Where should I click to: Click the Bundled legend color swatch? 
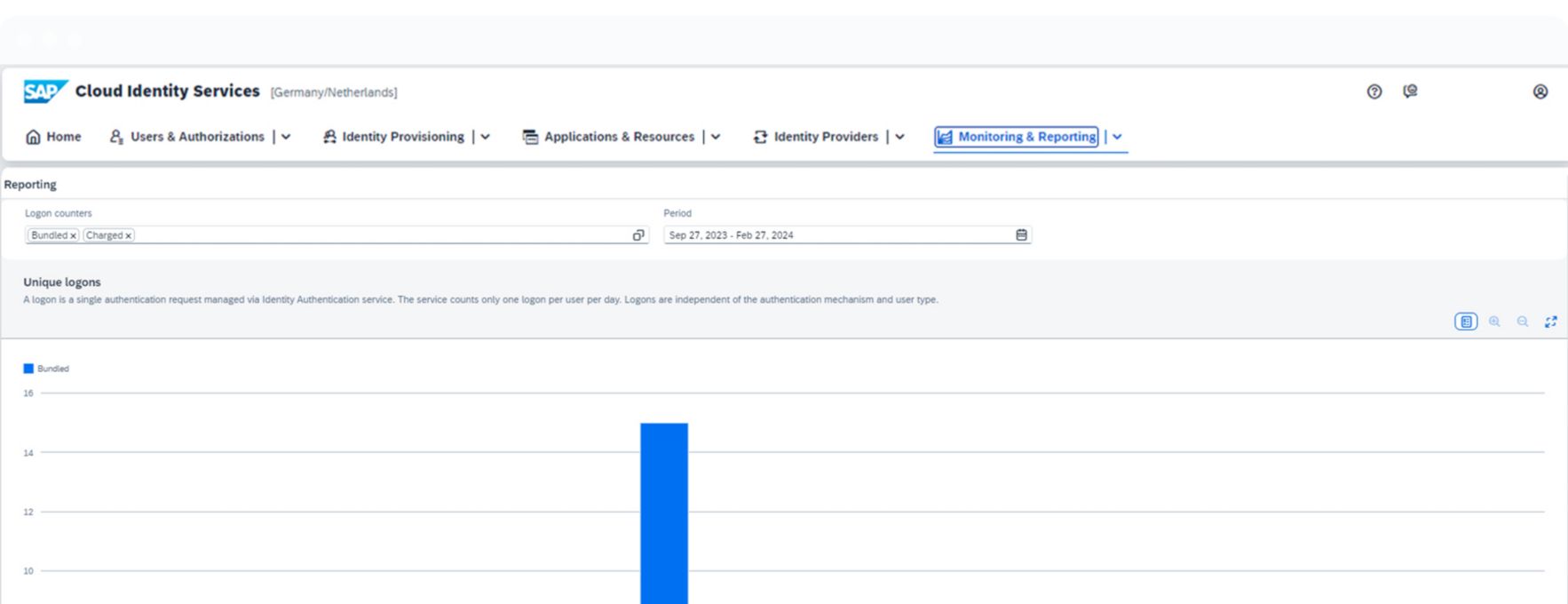coord(28,369)
